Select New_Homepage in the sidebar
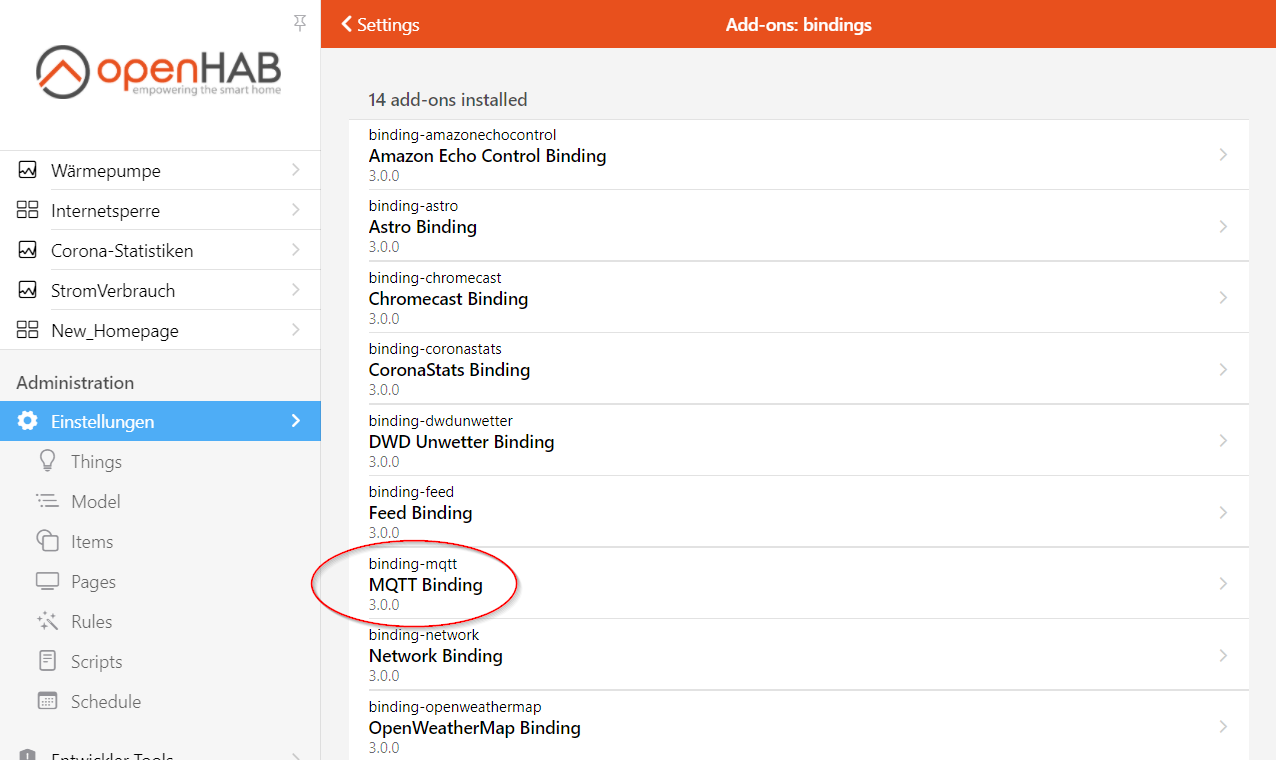1276x760 pixels. point(115,331)
